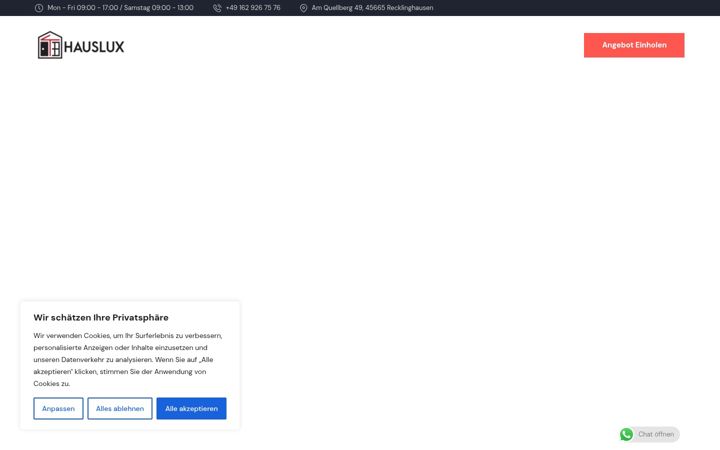The height and width of the screenshot is (450, 720).
Task: Call phone number +49 162 926 75 76
Action: point(253,8)
